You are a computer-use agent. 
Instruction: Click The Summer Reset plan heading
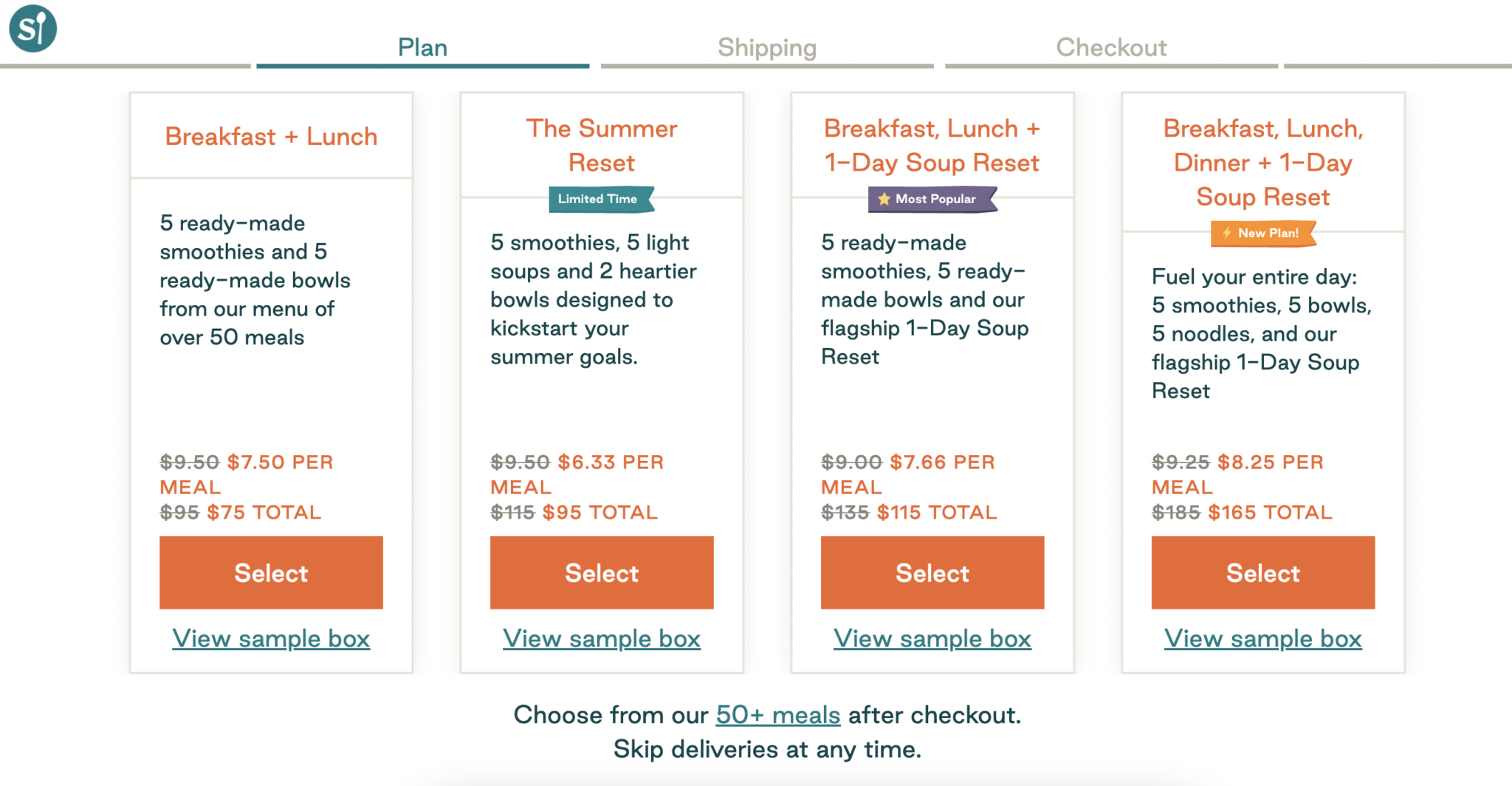pyautogui.click(x=602, y=146)
